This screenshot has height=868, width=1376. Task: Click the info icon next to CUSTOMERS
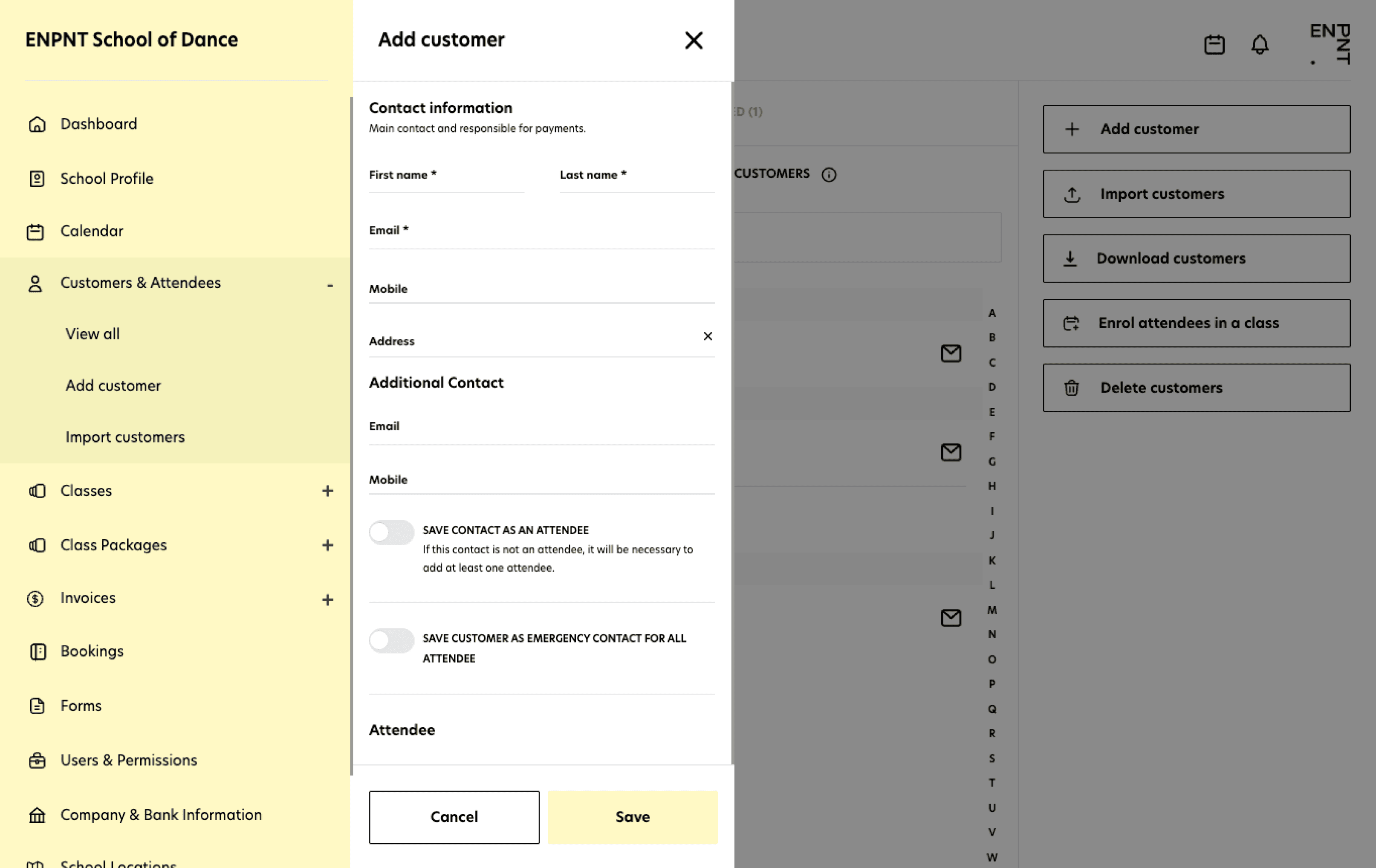(829, 174)
